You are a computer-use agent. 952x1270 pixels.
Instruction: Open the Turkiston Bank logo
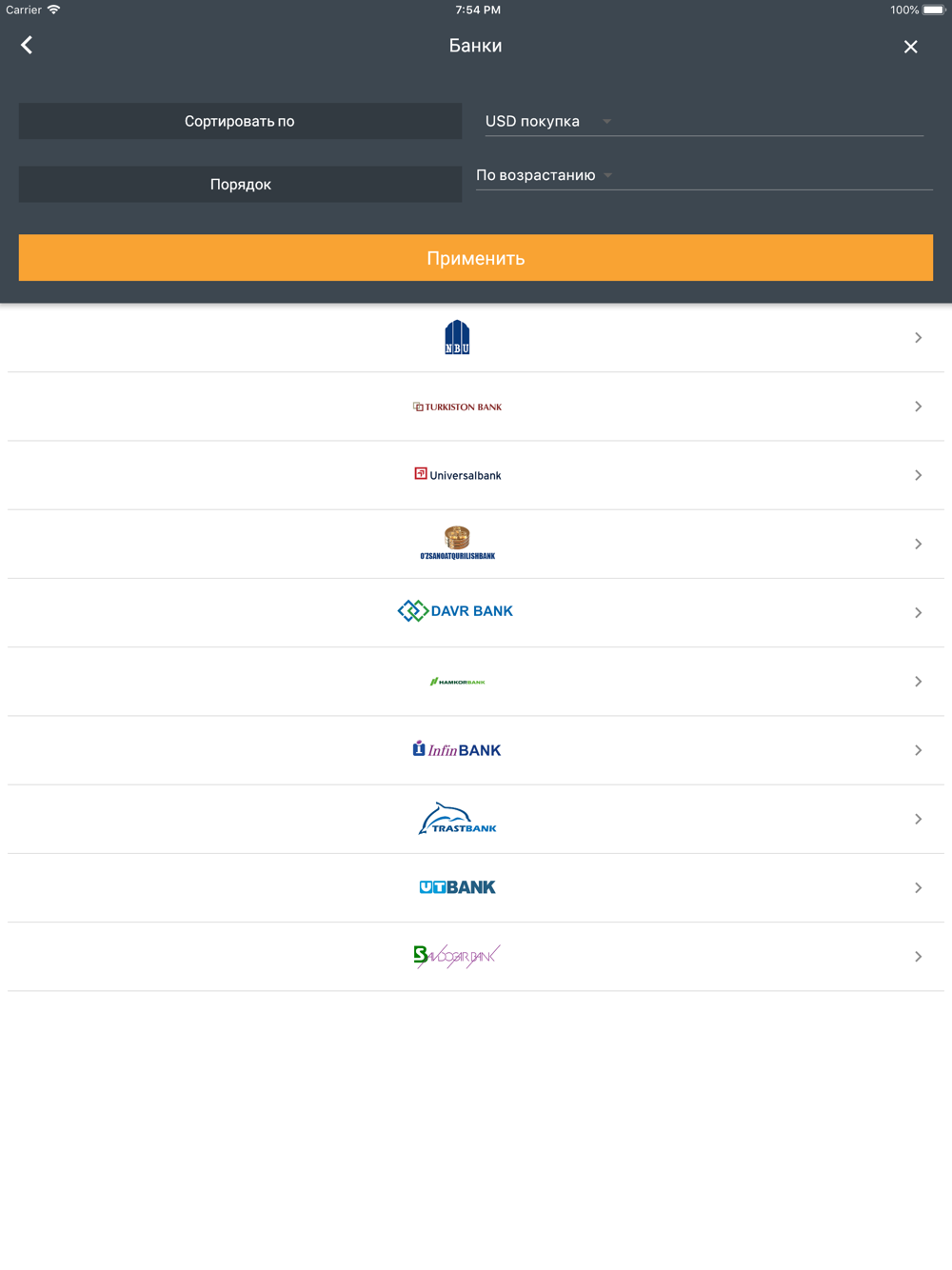457,407
